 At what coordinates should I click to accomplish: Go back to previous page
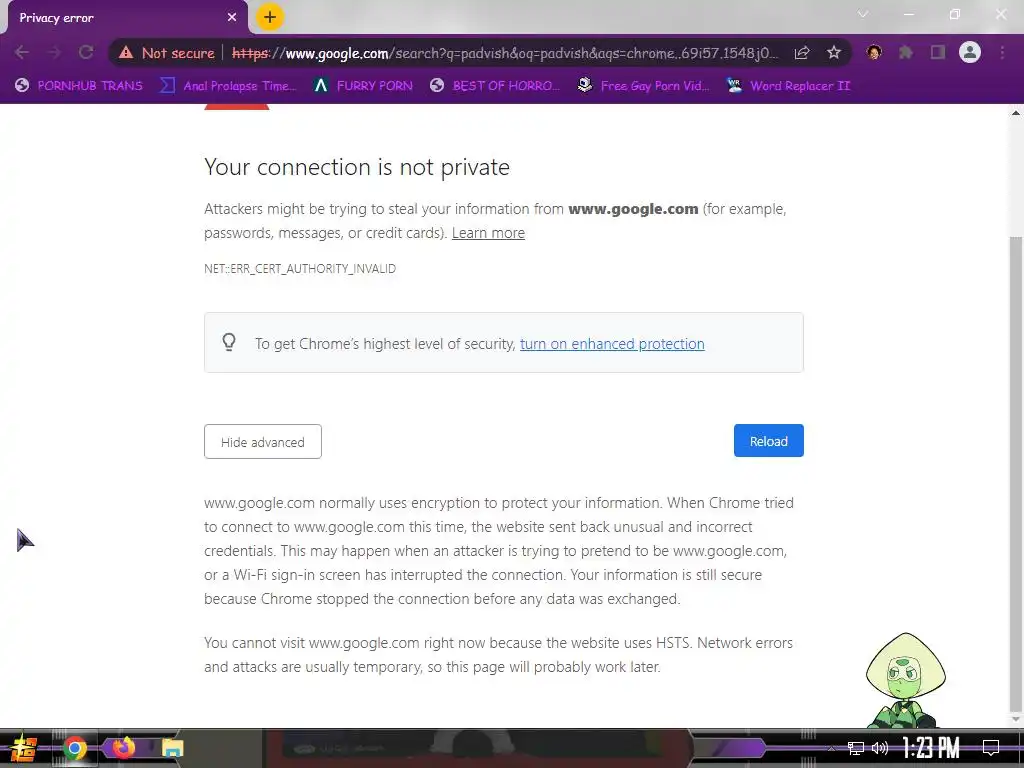(x=22, y=52)
